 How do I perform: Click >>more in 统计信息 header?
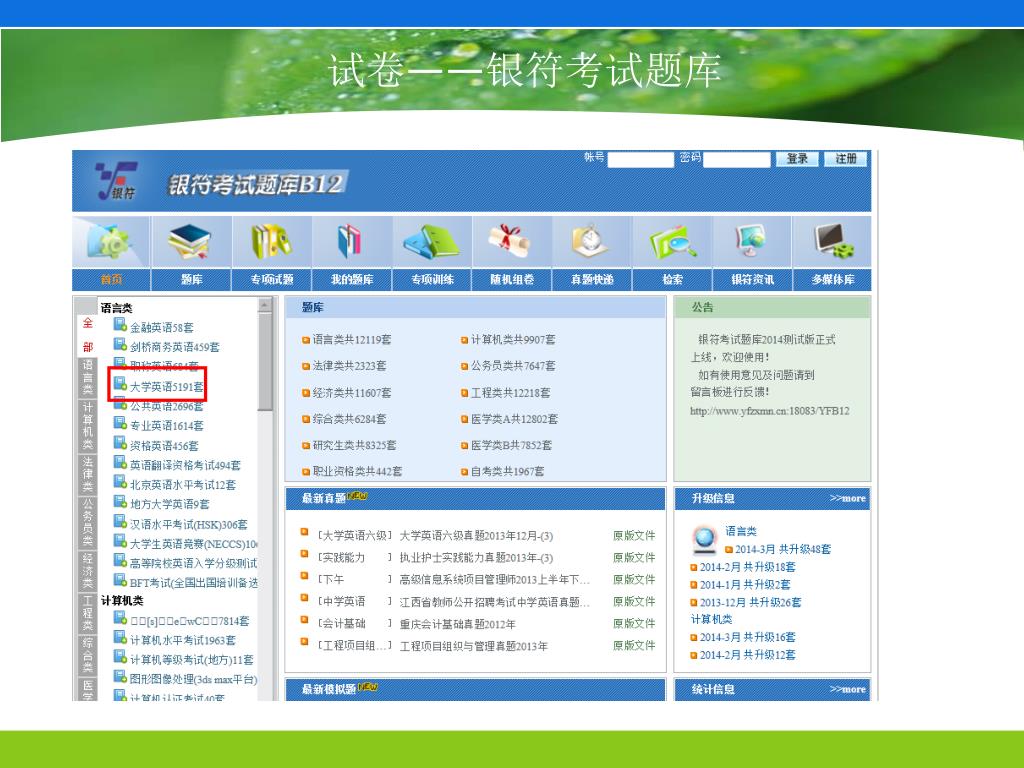[x=847, y=689]
